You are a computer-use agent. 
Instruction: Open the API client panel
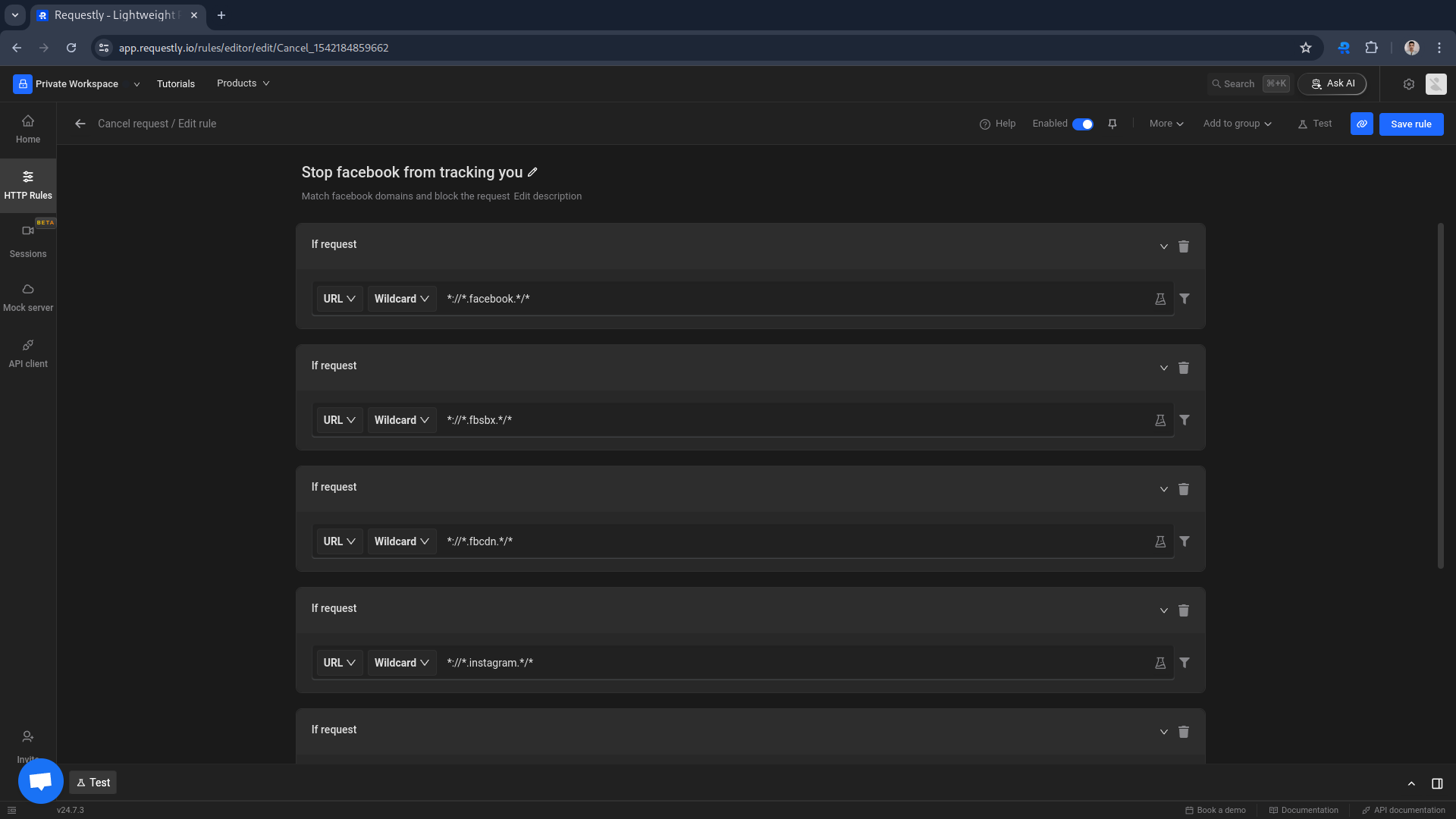coord(27,352)
